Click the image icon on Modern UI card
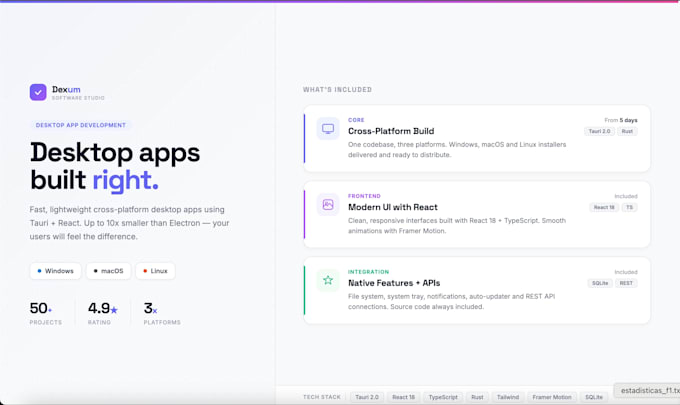Screen dimensions: 680x405 click(x=328, y=205)
